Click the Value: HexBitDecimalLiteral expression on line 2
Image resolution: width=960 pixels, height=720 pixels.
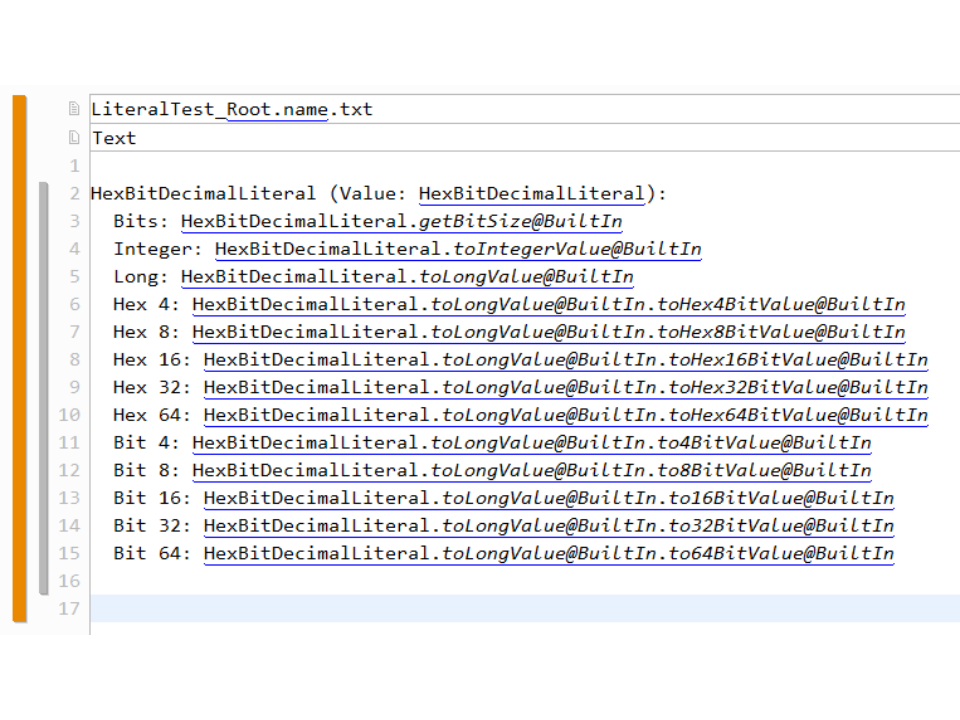click(532, 194)
